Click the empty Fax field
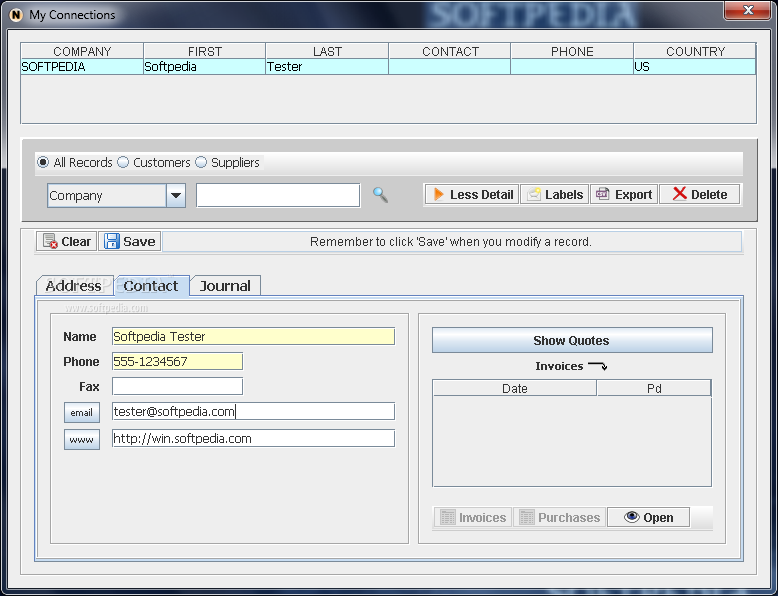This screenshot has height=596, width=778. pos(178,386)
